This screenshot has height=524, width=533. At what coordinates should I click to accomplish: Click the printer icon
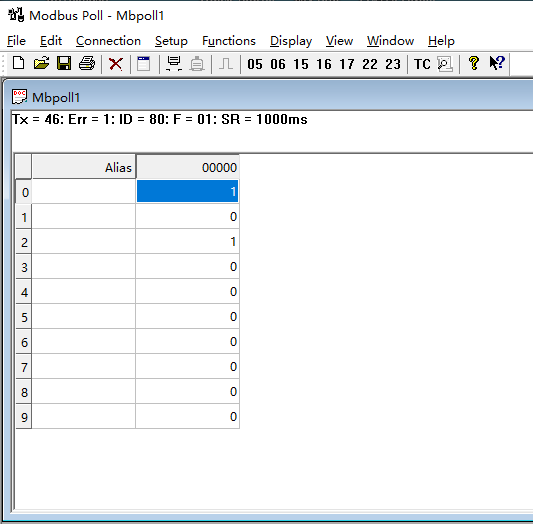pyautogui.click(x=87, y=64)
